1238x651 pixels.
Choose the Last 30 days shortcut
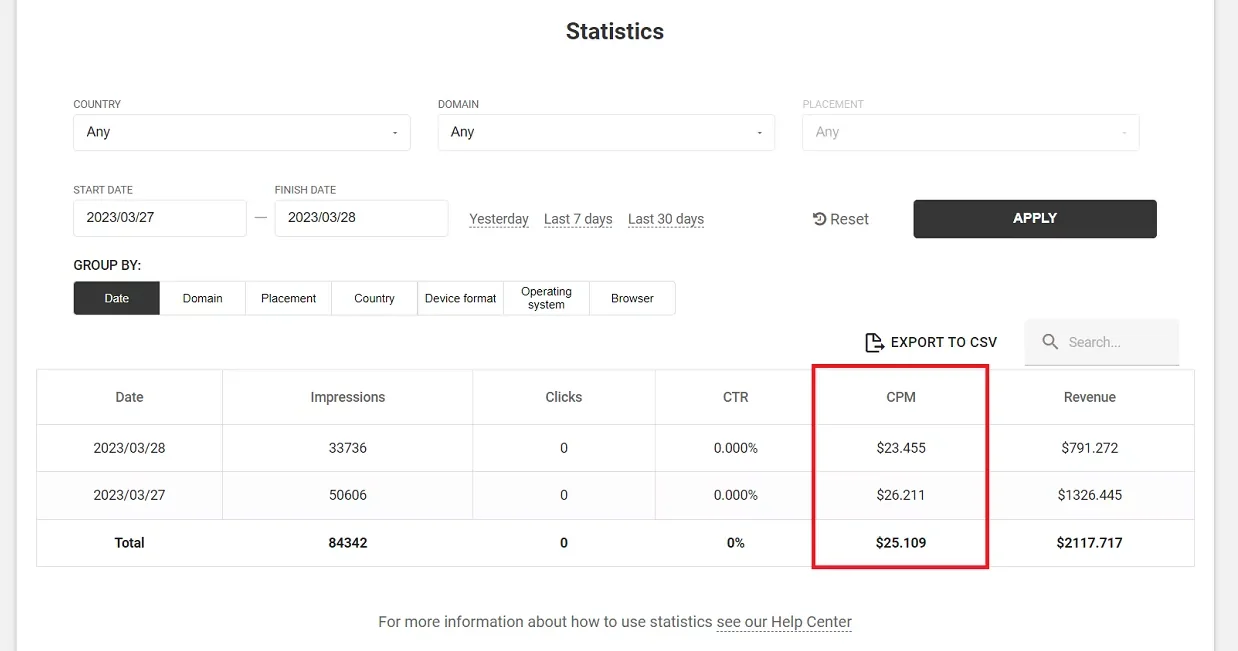666,219
